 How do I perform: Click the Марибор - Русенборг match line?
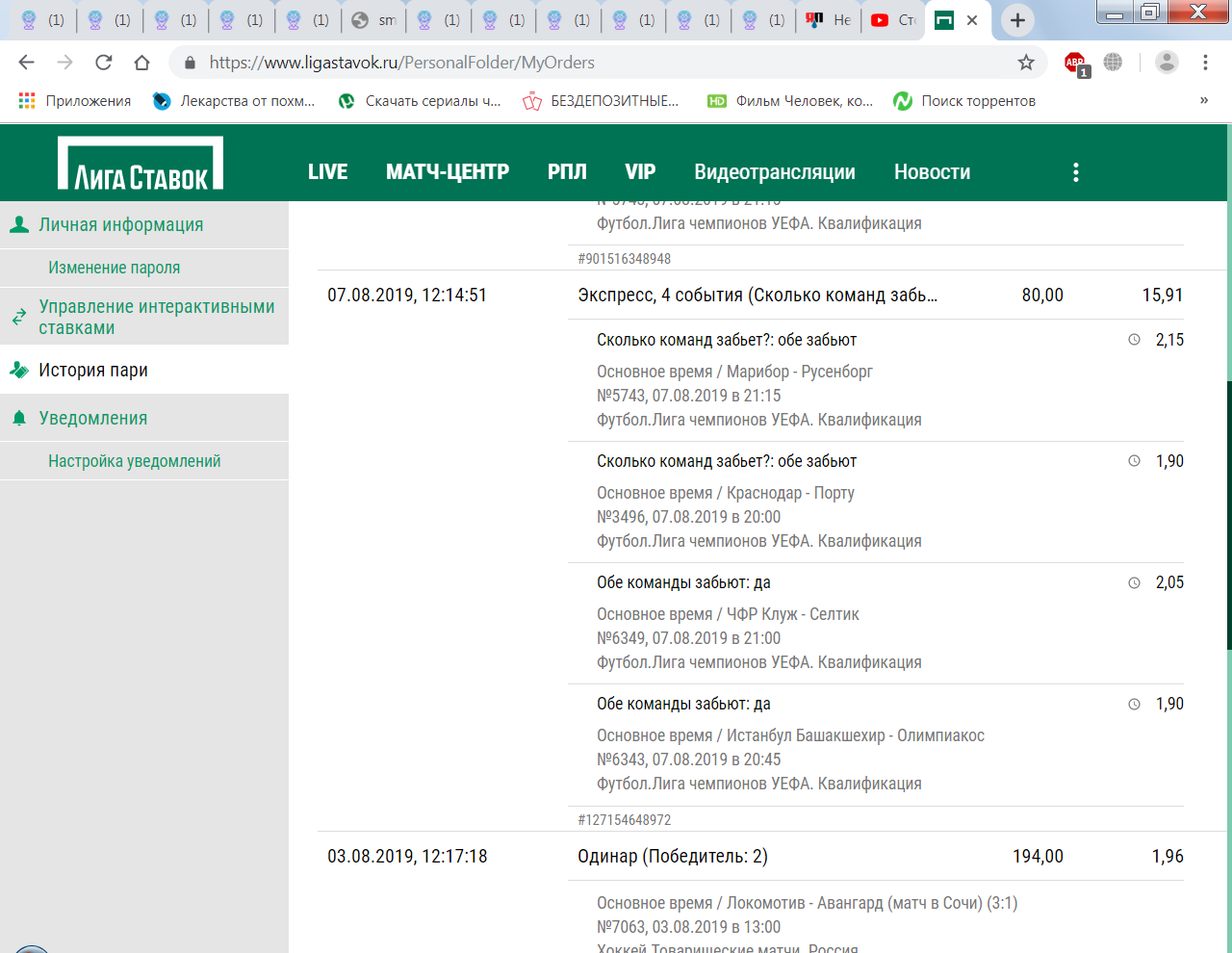pos(734,372)
